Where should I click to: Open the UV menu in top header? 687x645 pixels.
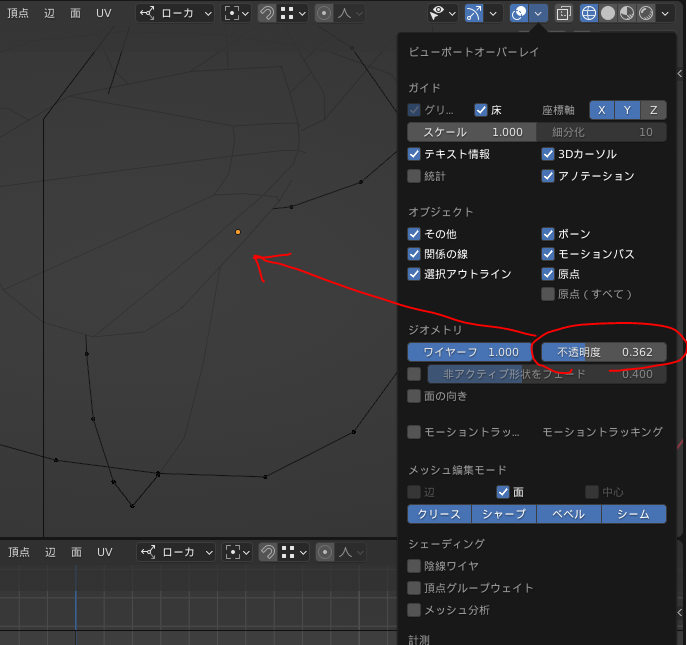(104, 13)
